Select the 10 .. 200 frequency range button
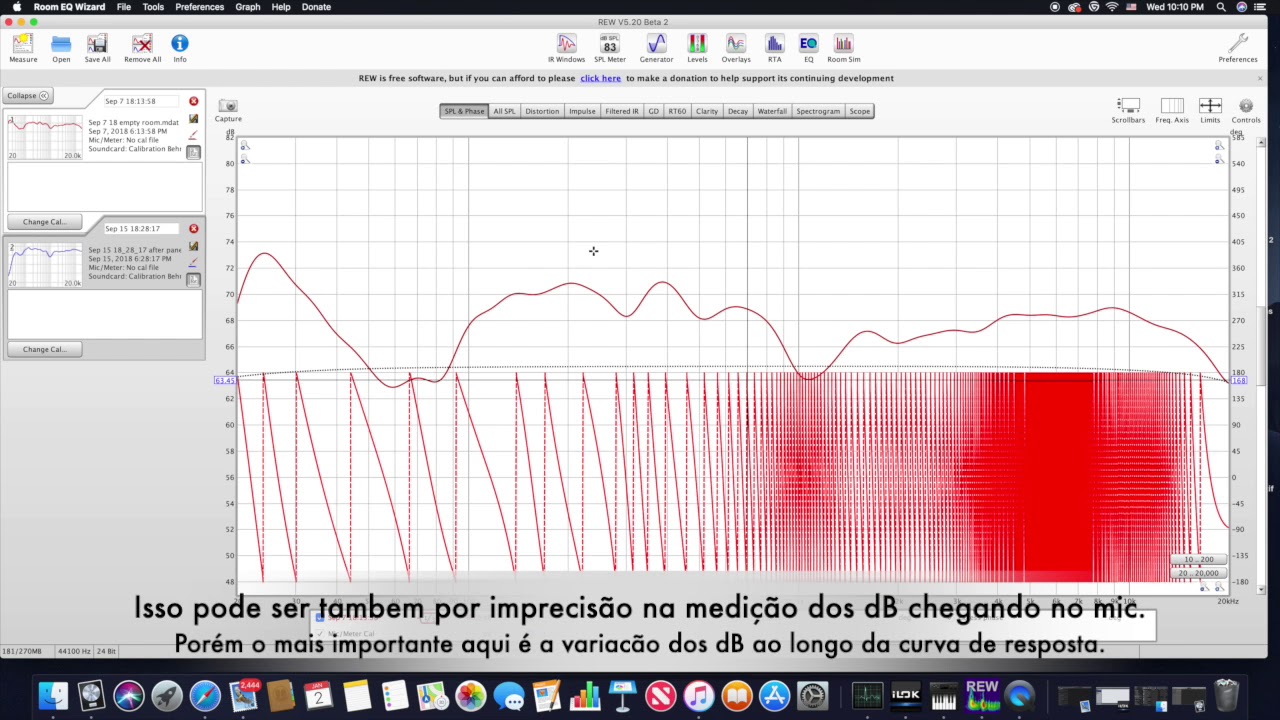 click(x=1198, y=560)
